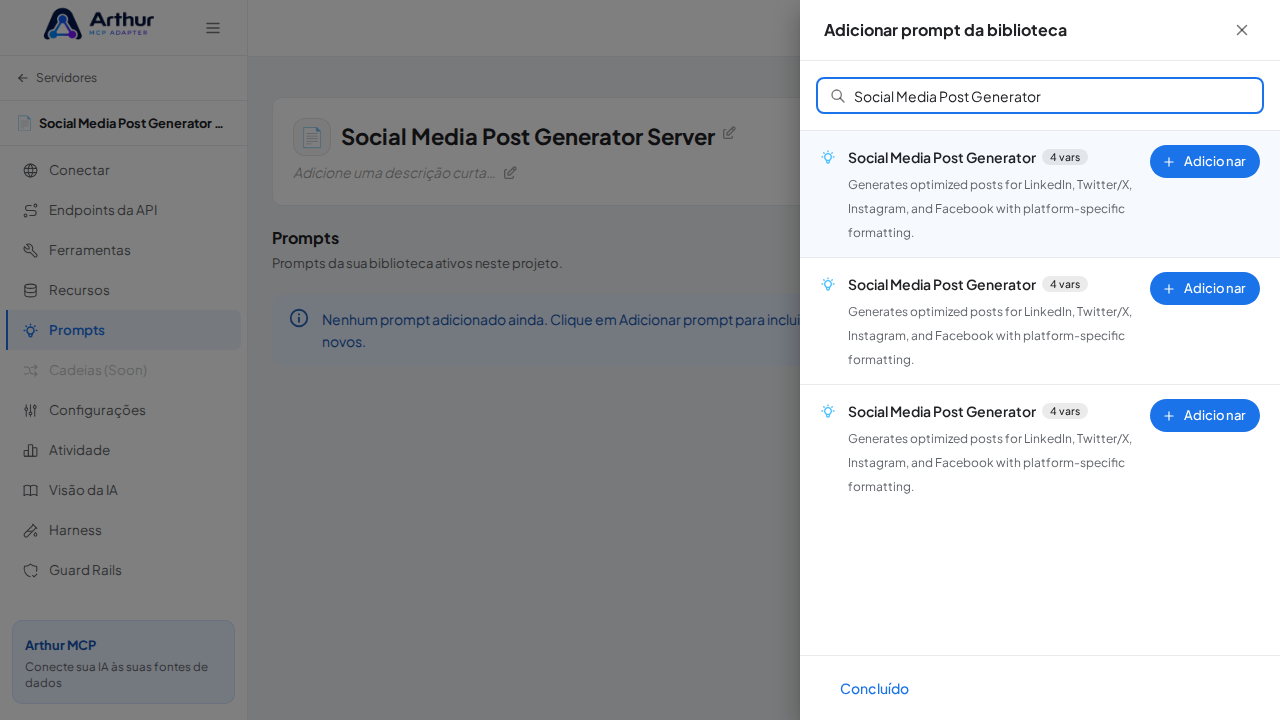
Task: Click the Arthur MCP Adapter logo
Action: click(x=98, y=24)
